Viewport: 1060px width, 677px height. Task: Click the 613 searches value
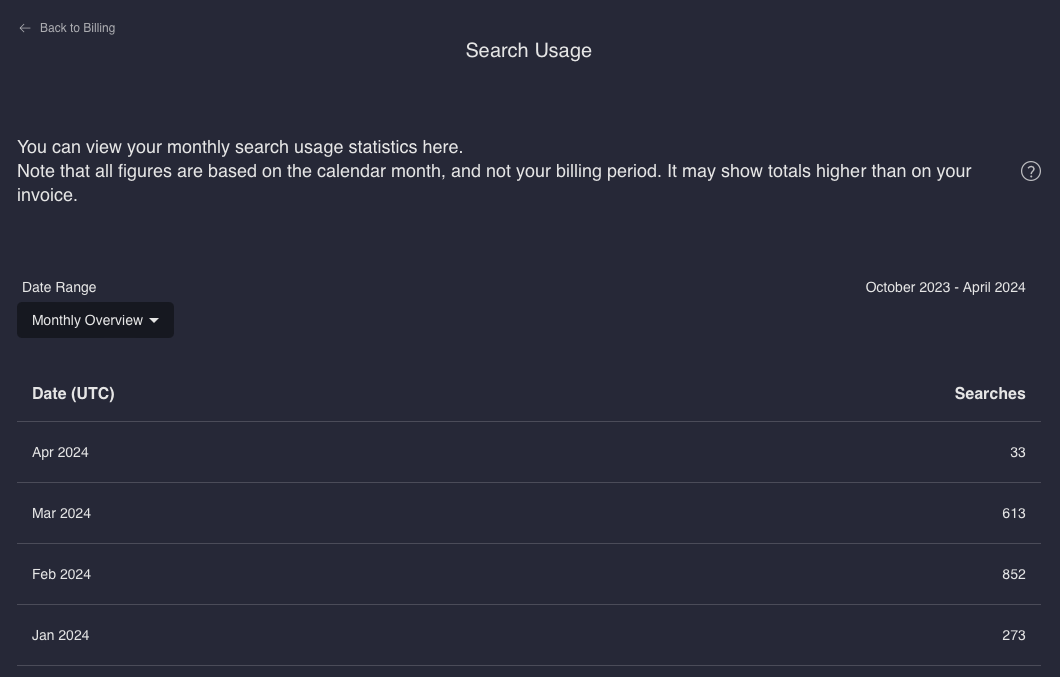(1013, 513)
